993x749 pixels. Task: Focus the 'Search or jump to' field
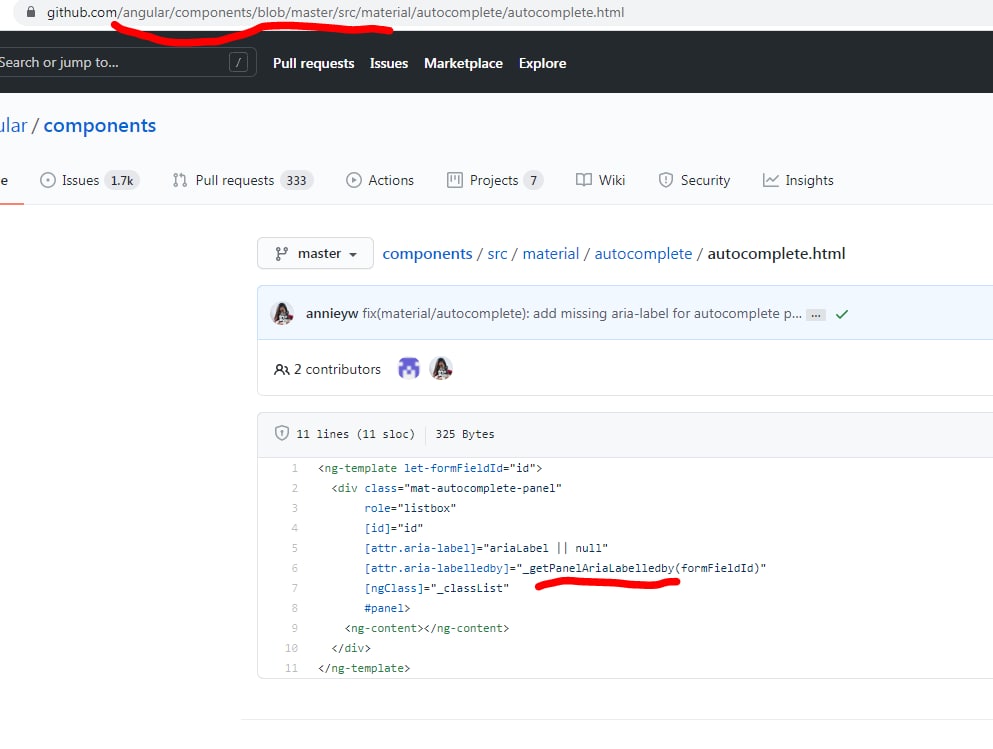point(127,62)
